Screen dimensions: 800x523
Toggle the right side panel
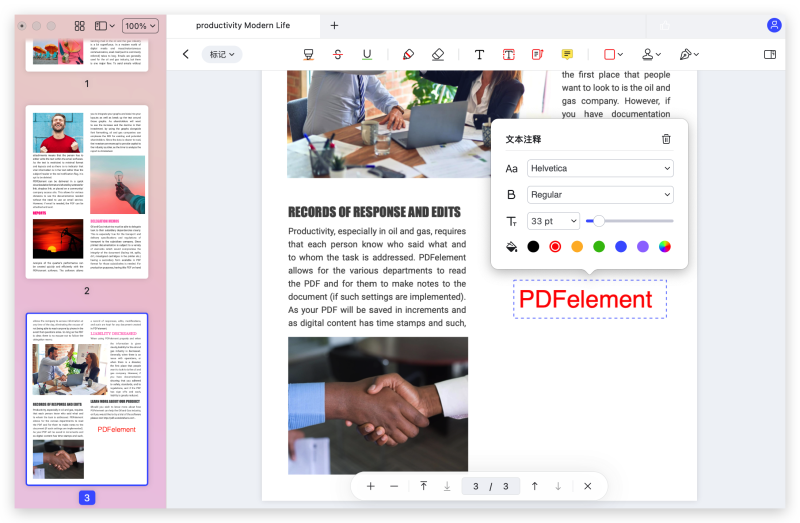pos(770,54)
